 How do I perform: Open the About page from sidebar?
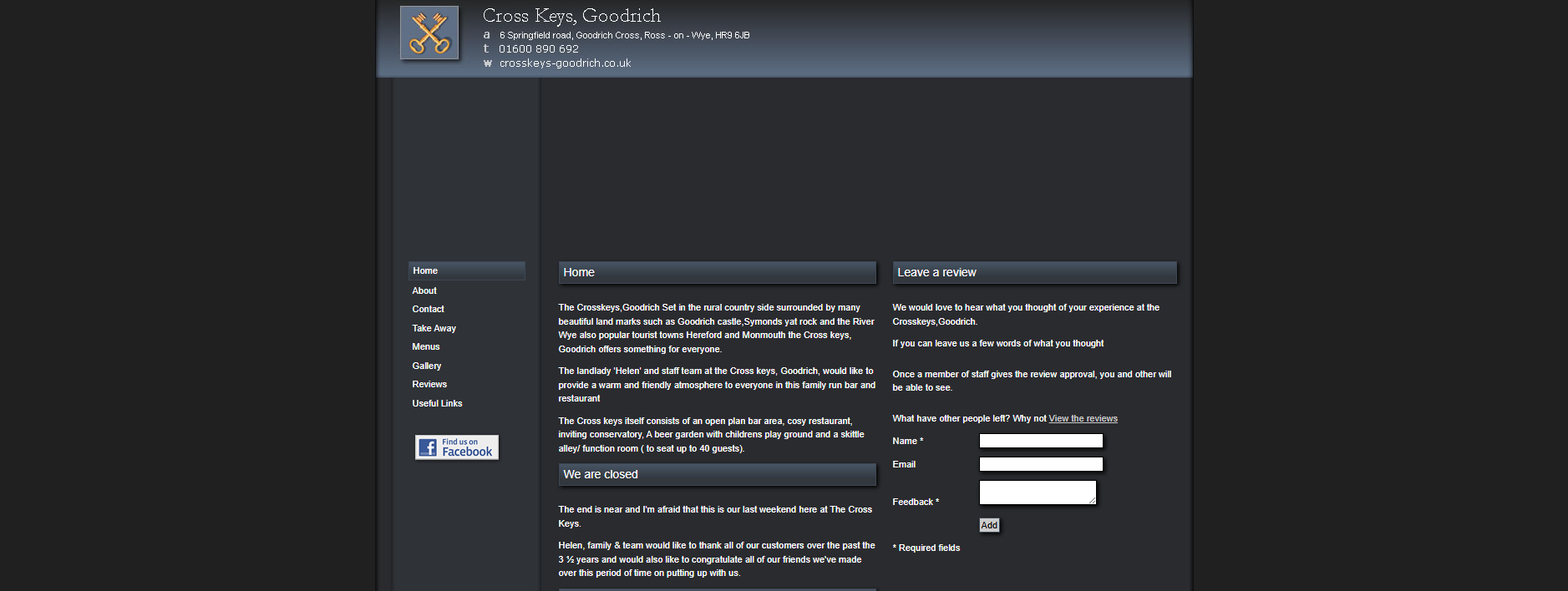[424, 290]
